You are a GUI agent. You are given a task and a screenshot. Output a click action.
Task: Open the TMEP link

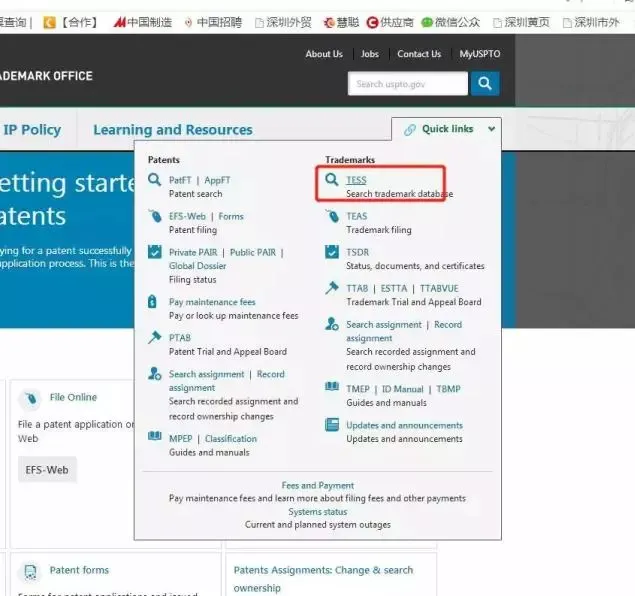pyautogui.click(x=358, y=389)
